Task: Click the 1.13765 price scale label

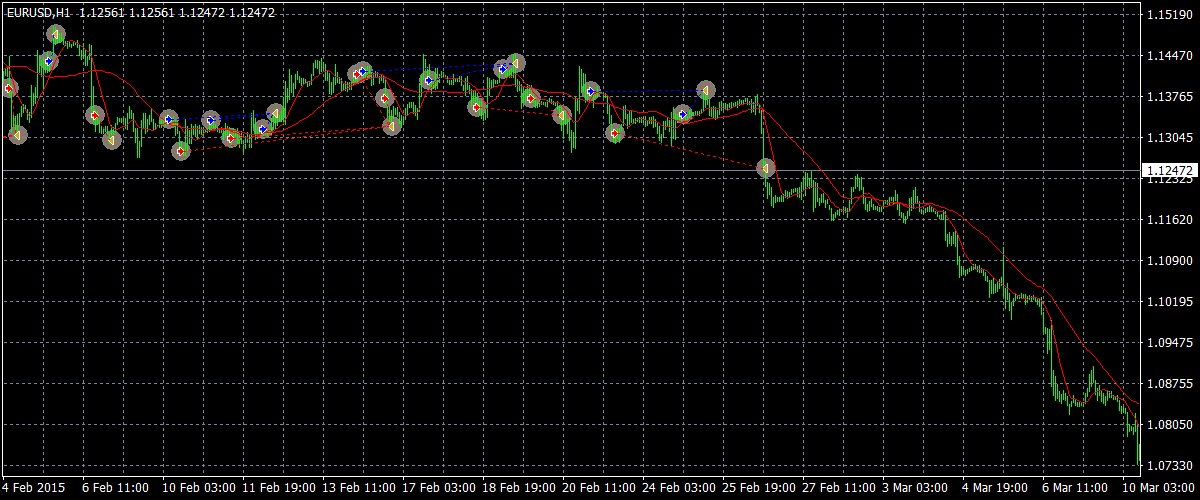Action: tap(1170, 97)
